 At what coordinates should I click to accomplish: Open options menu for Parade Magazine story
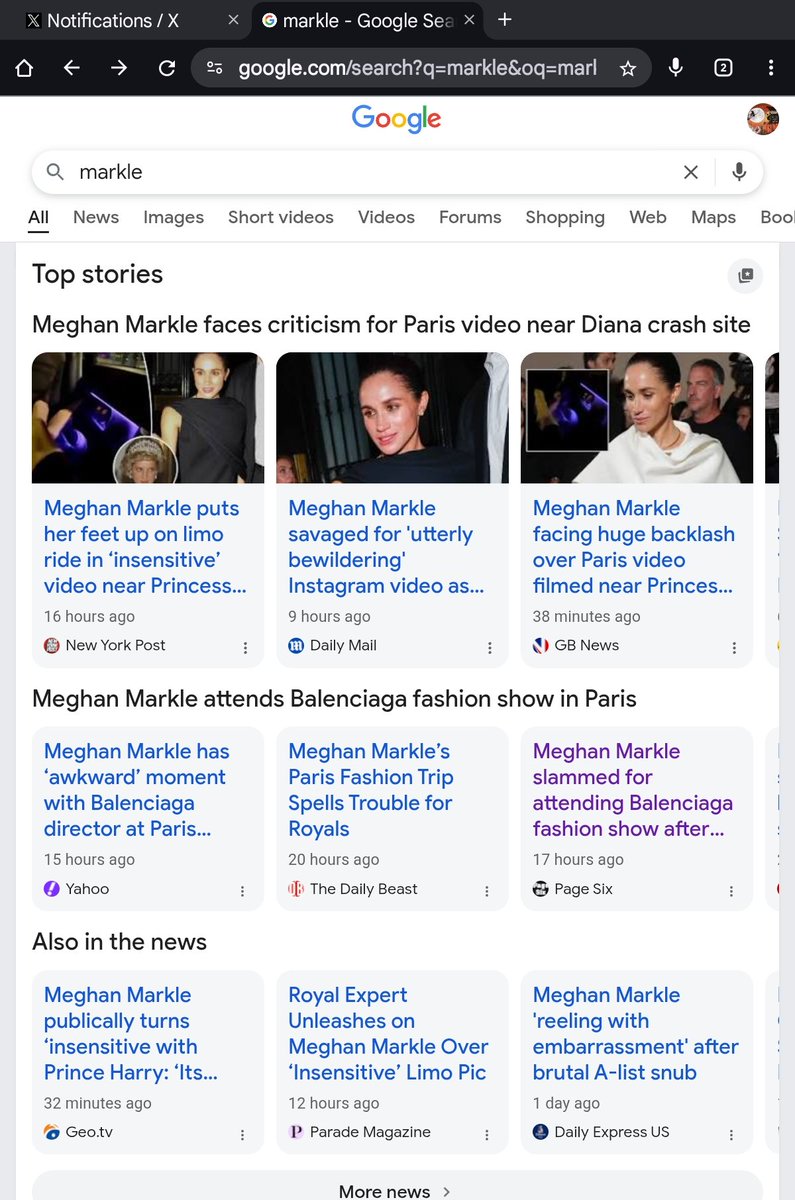(487, 1135)
